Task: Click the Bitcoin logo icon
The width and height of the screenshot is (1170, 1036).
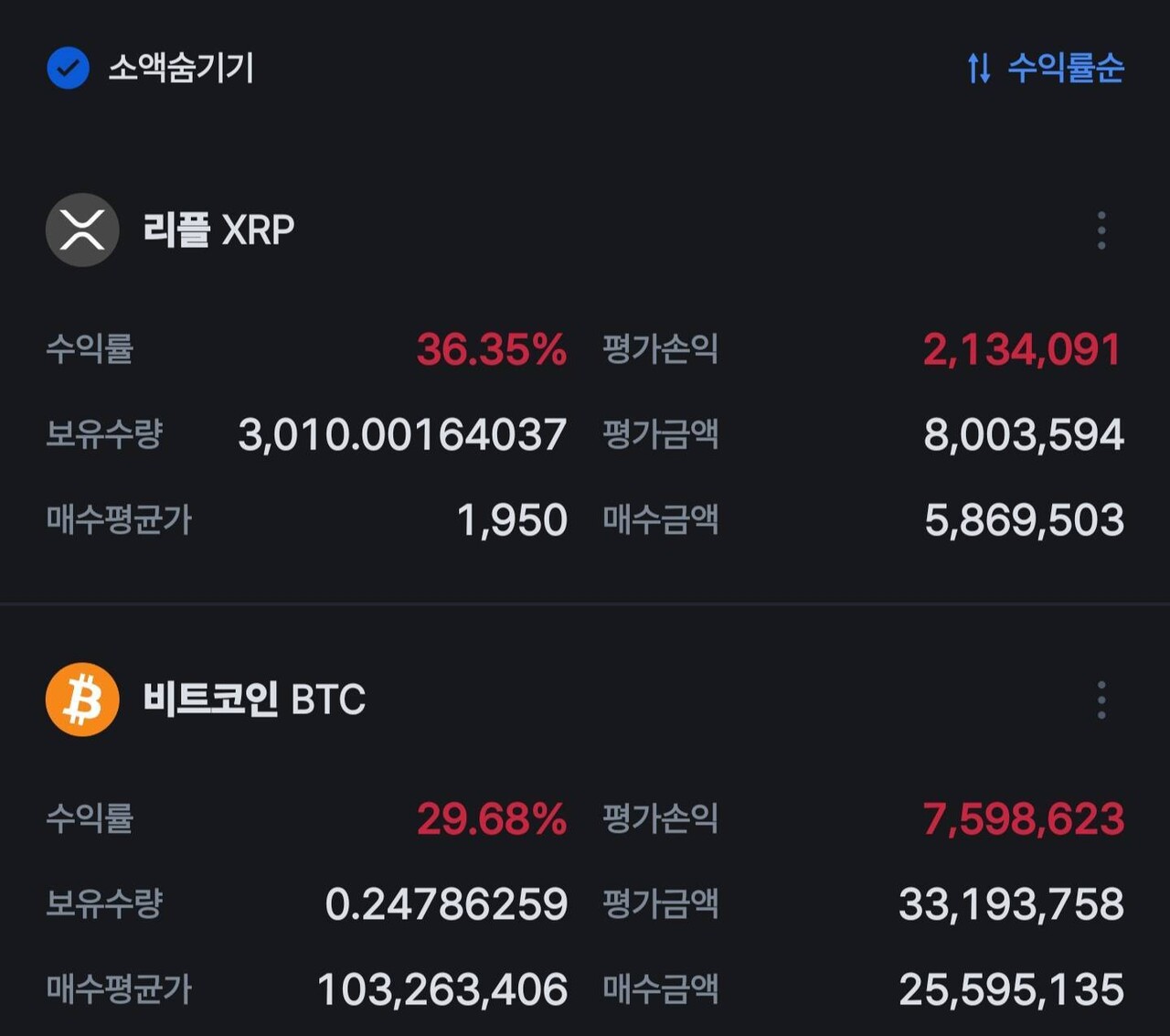Action: [x=82, y=700]
